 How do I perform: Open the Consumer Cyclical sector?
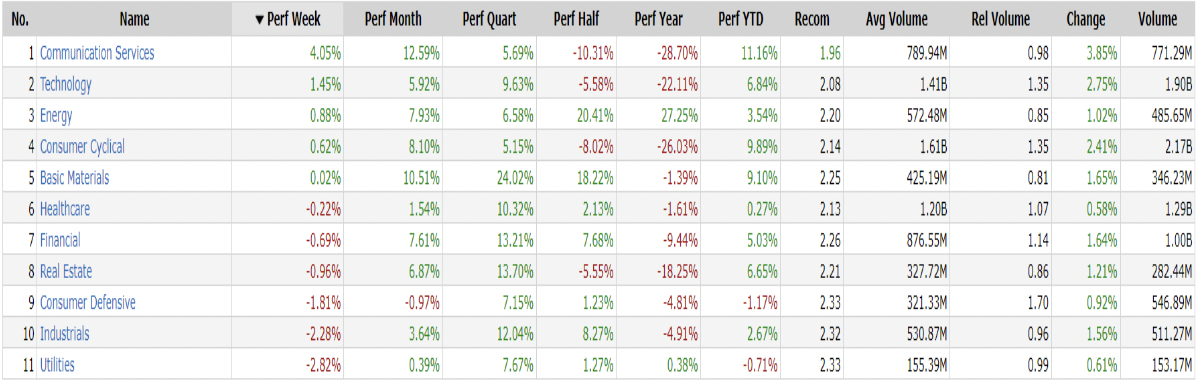[82, 146]
